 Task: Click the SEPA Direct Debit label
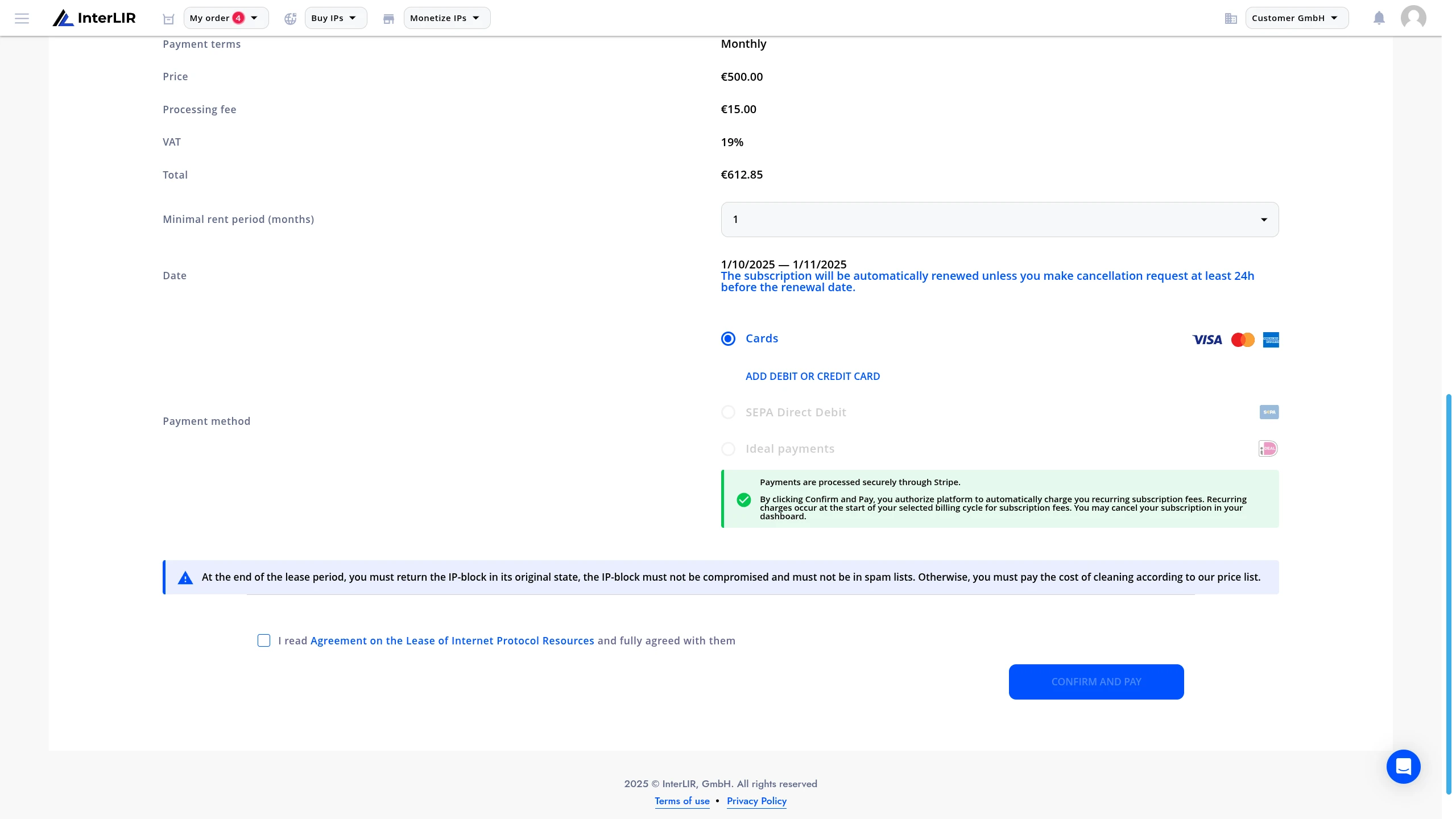[x=796, y=412]
